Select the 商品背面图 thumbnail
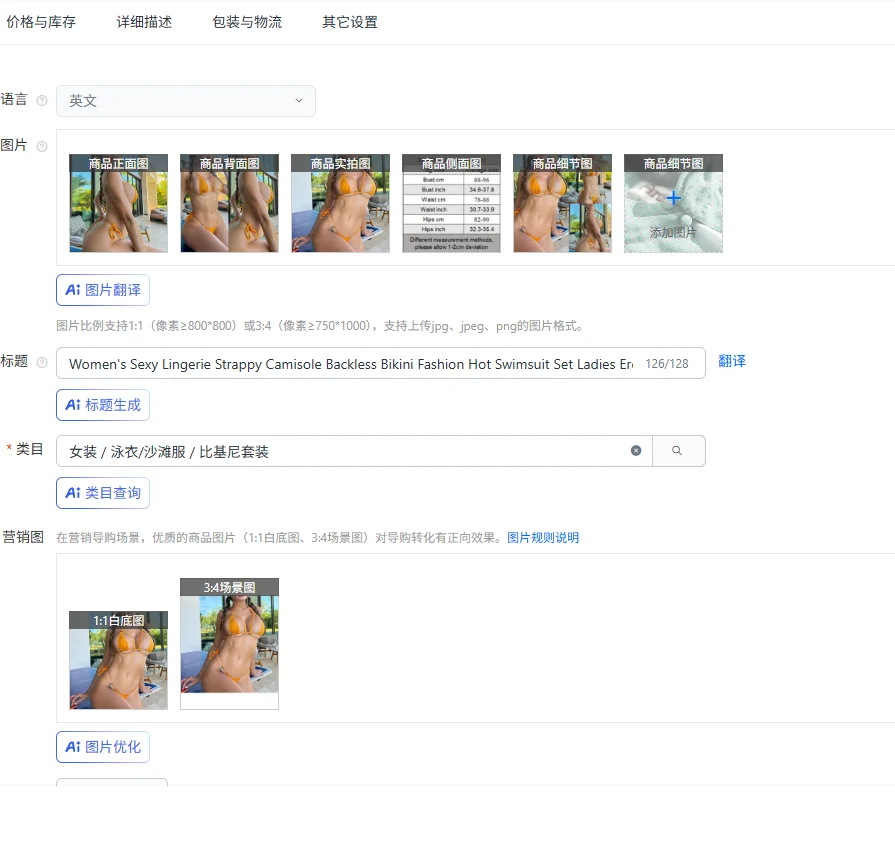This screenshot has width=895, height=850. pos(229,203)
